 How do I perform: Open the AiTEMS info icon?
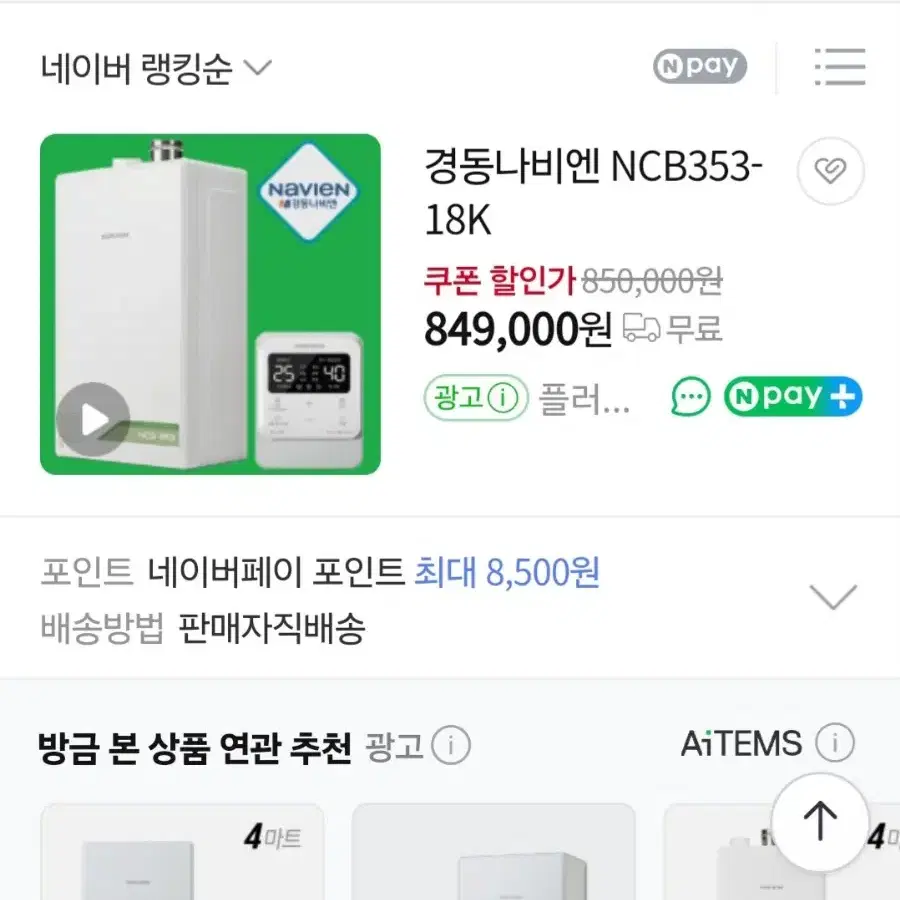click(x=835, y=742)
